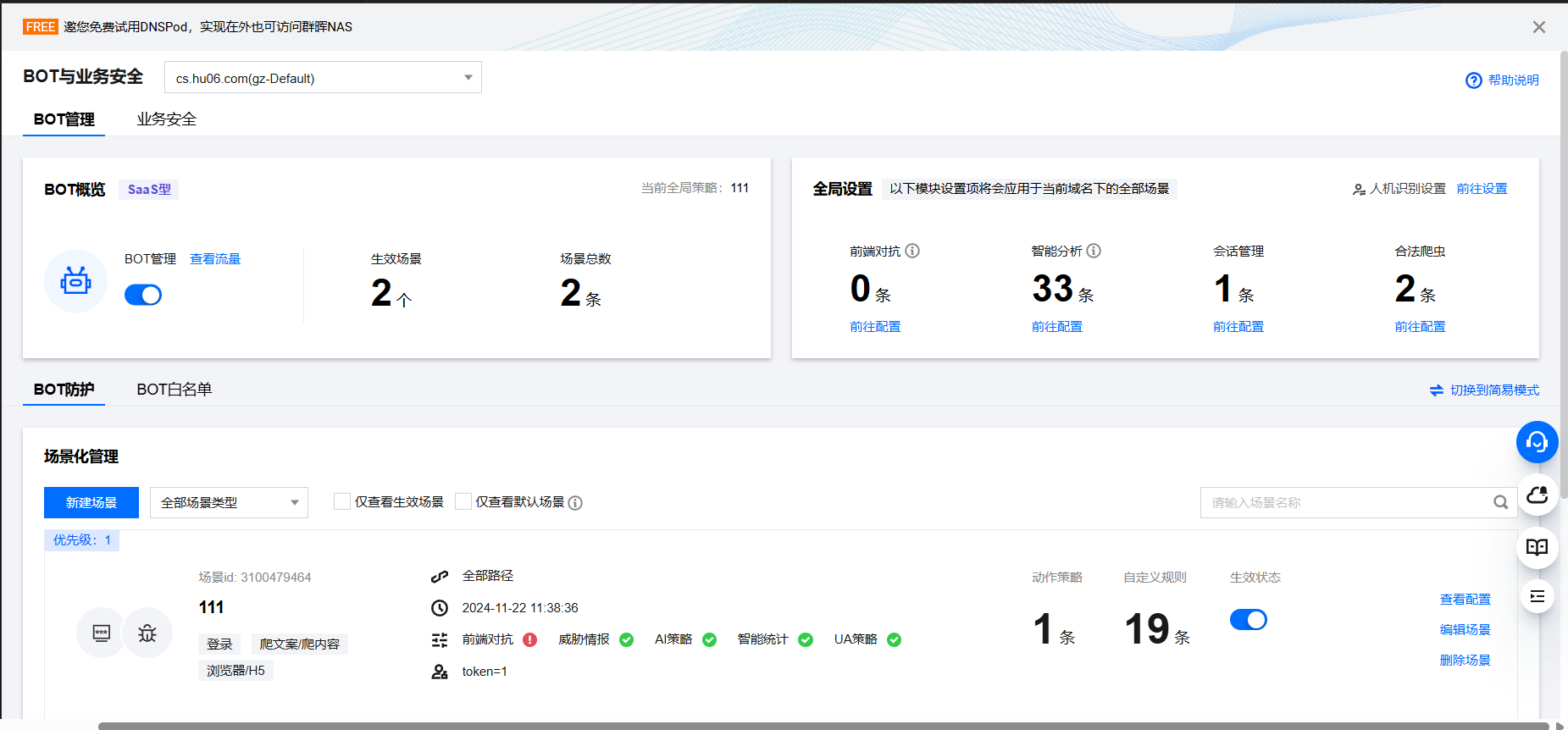
Task: Click the DNSPod promo banner text
Action: [208, 27]
